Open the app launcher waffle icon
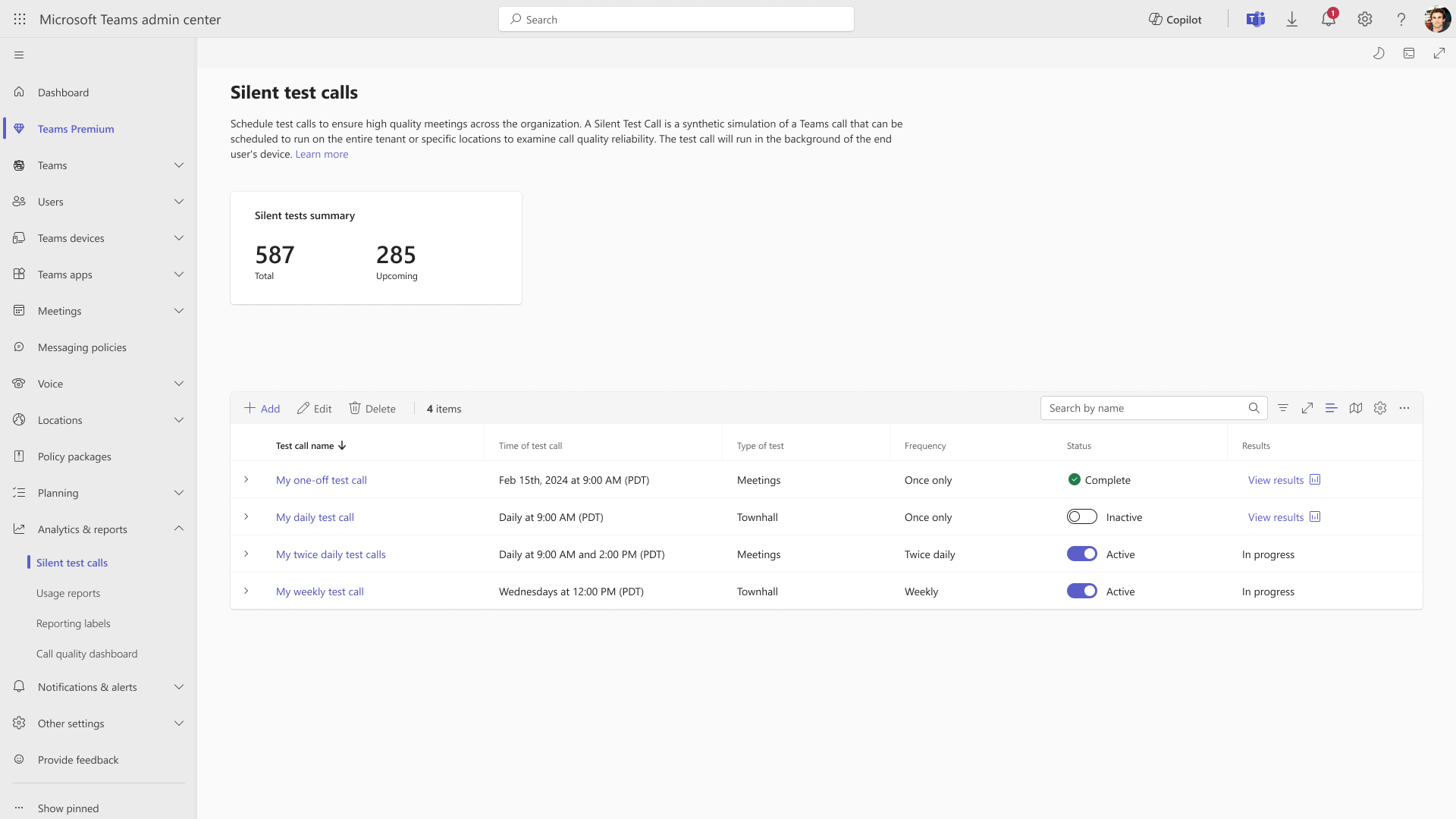The image size is (1456, 819). point(20,20)
